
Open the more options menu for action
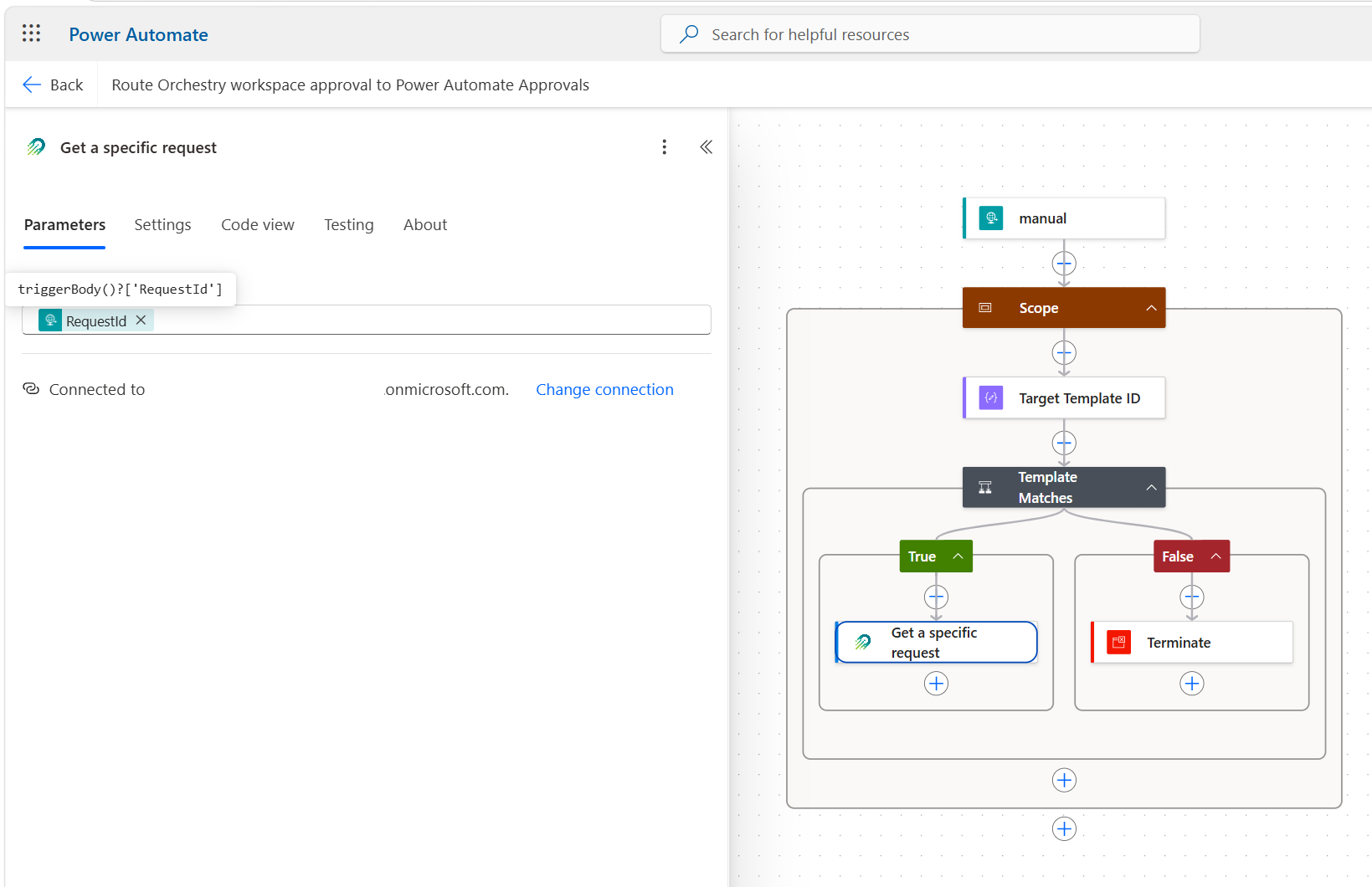click(665, 147)
